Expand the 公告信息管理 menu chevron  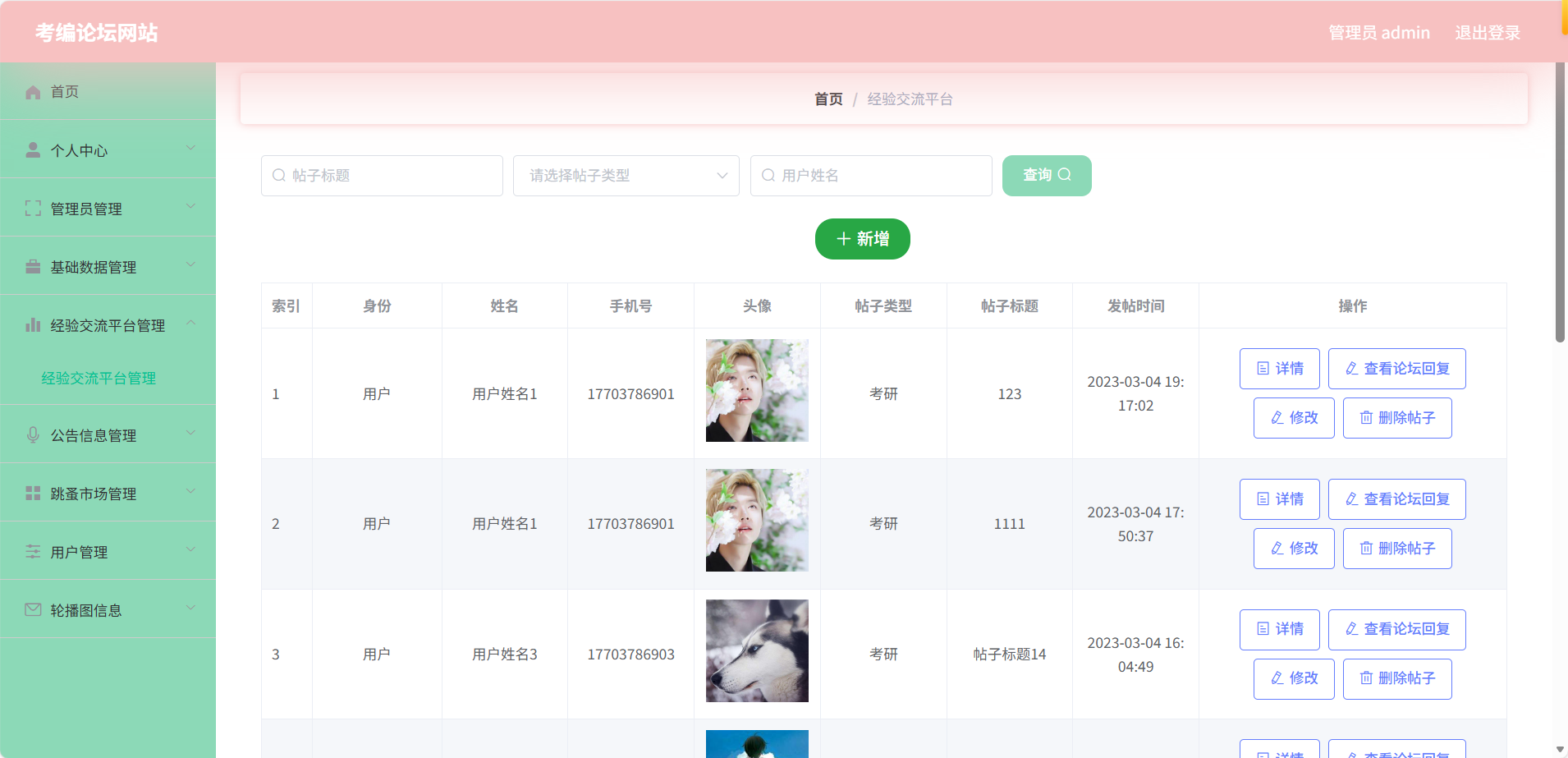(190, 433)
